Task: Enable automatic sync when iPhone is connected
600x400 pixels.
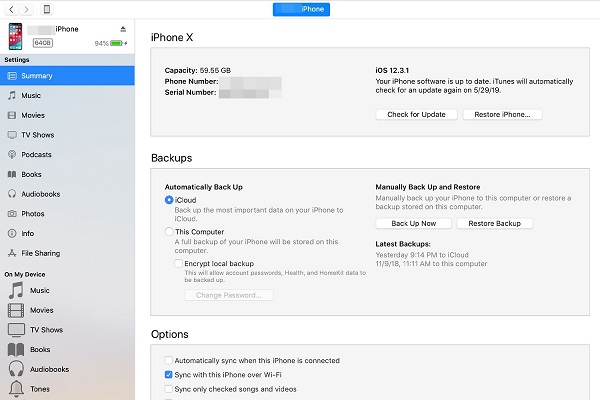Action: [x=168, y=360]
